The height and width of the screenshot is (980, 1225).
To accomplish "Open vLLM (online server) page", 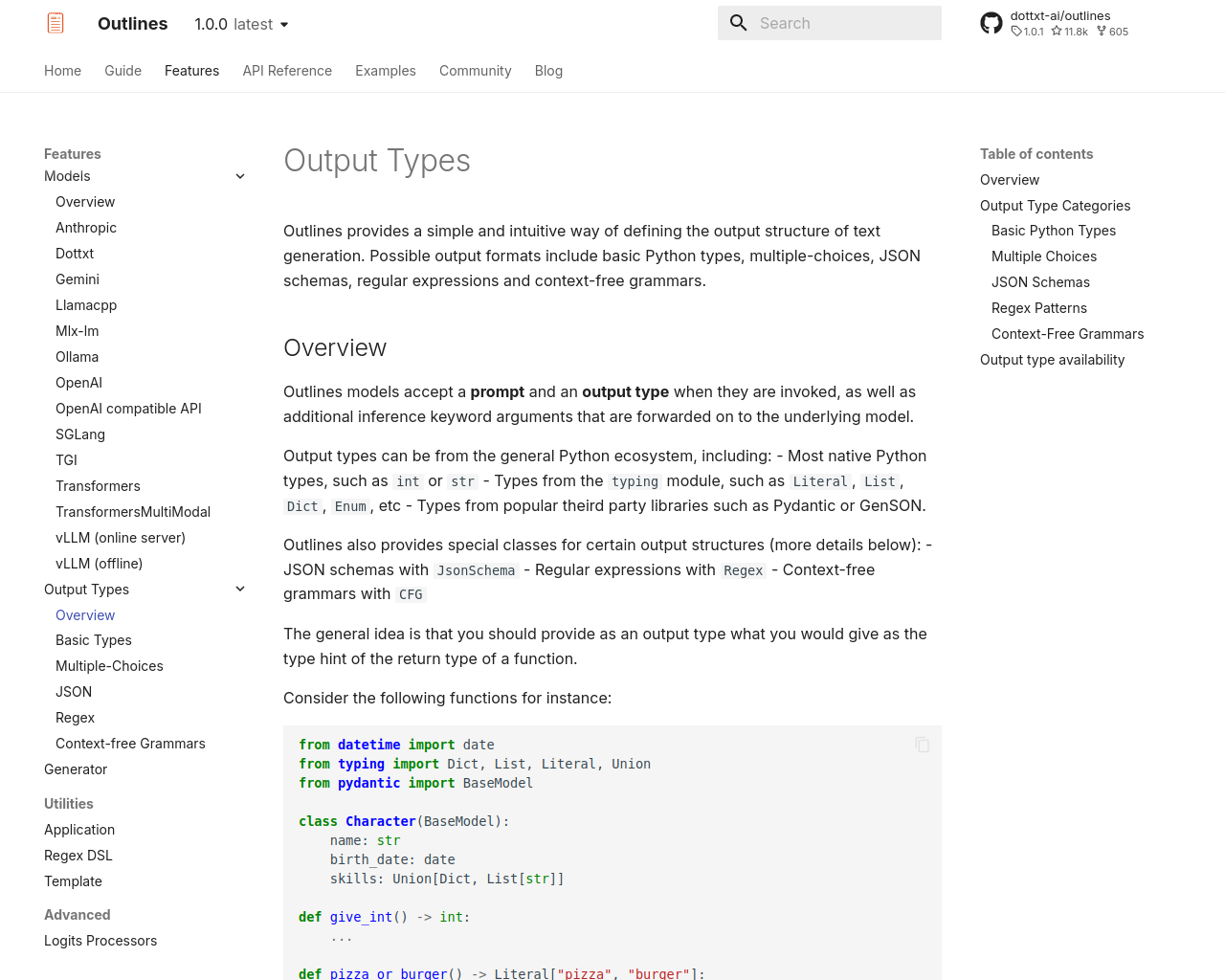I will click(121, 538).
